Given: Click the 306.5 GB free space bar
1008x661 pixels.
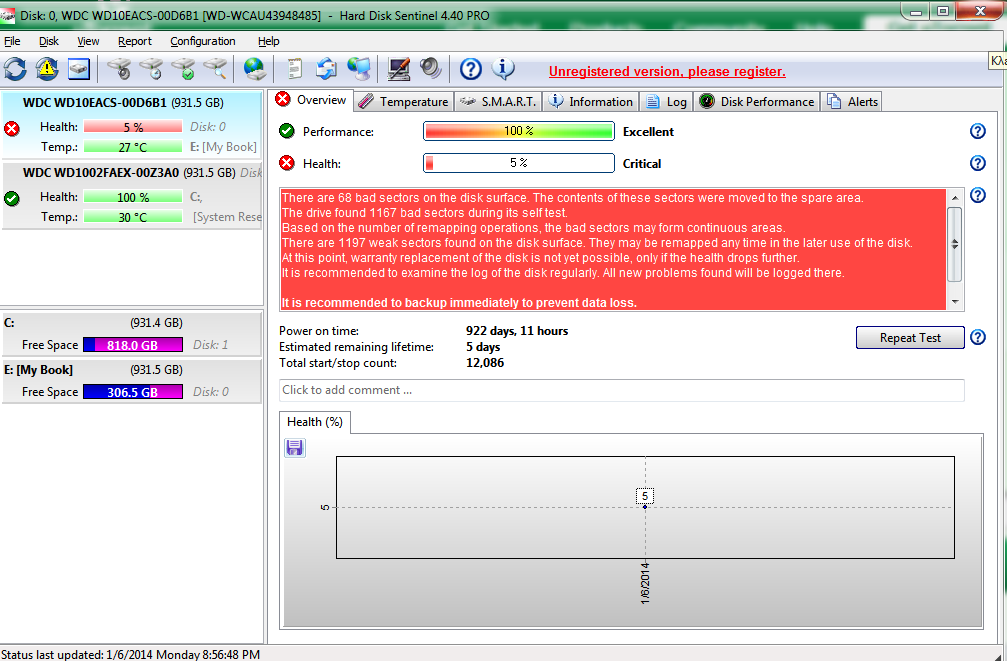Looking at the screenshot, I should [x=133, y=392].
